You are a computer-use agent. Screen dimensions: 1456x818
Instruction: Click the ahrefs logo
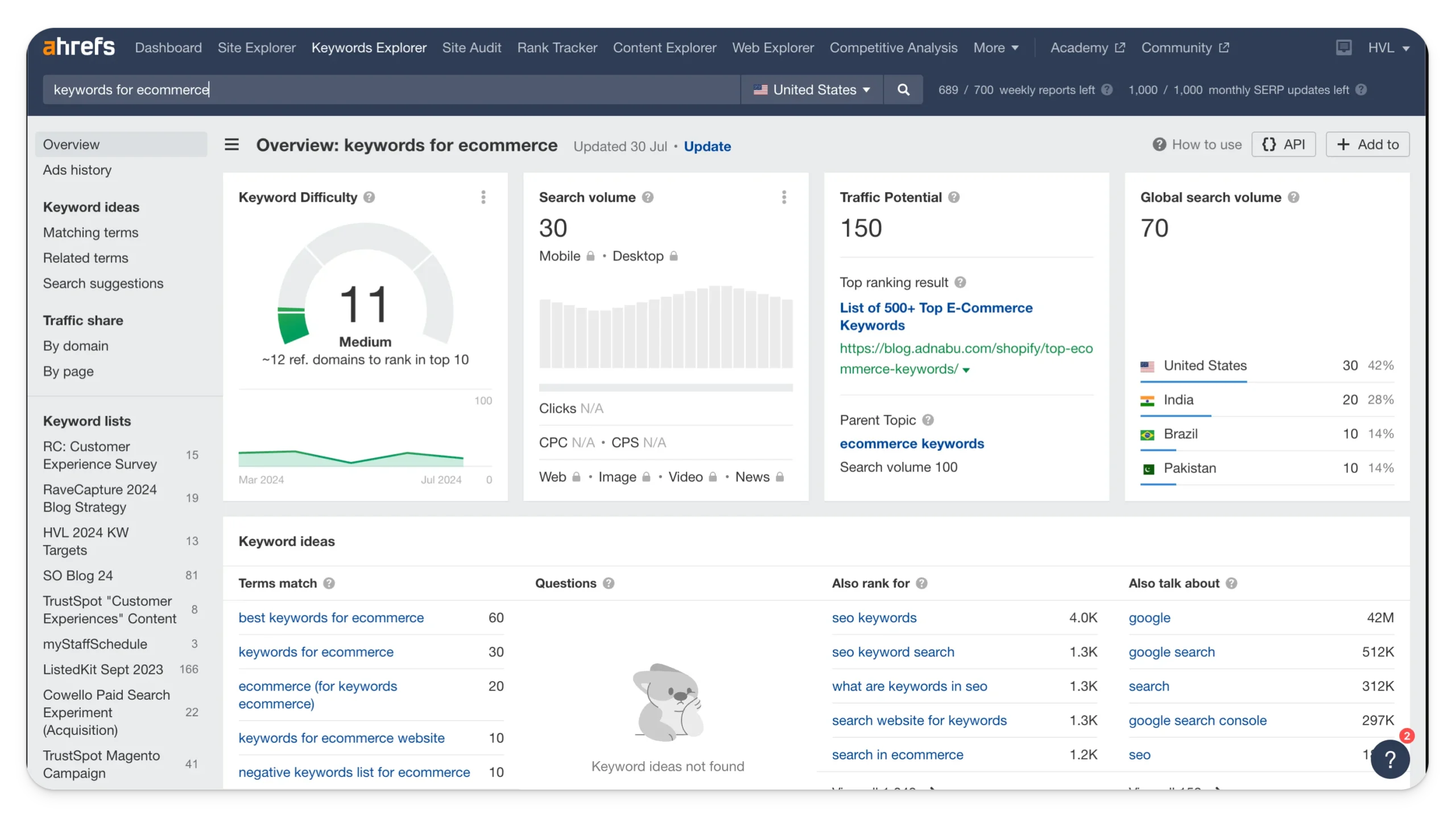(x=79, y=47)
